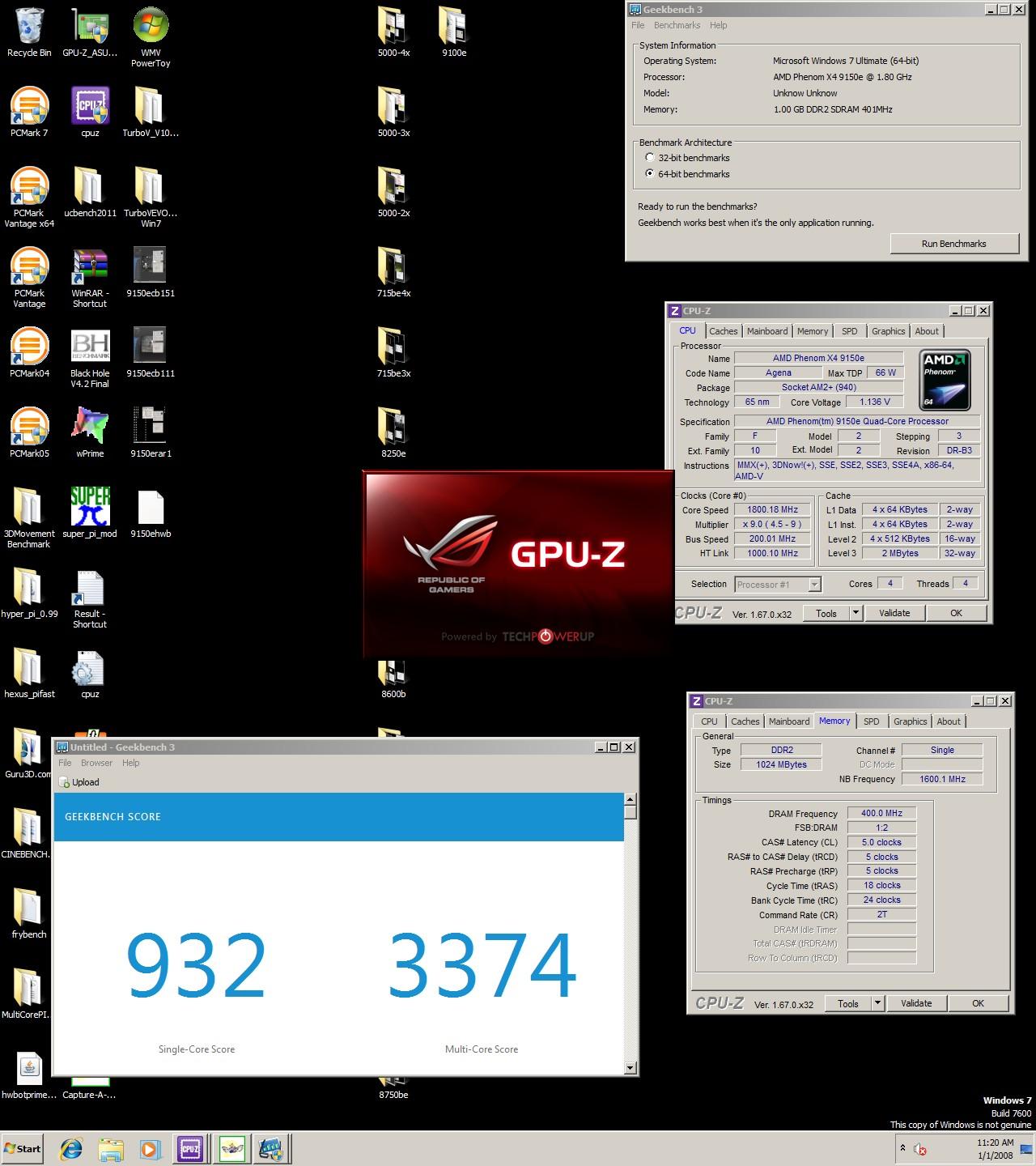Screen dimensions: 1036x1166
Task: Open Black Hole V4.2 Final icon
Action: (x=90, y=358)
